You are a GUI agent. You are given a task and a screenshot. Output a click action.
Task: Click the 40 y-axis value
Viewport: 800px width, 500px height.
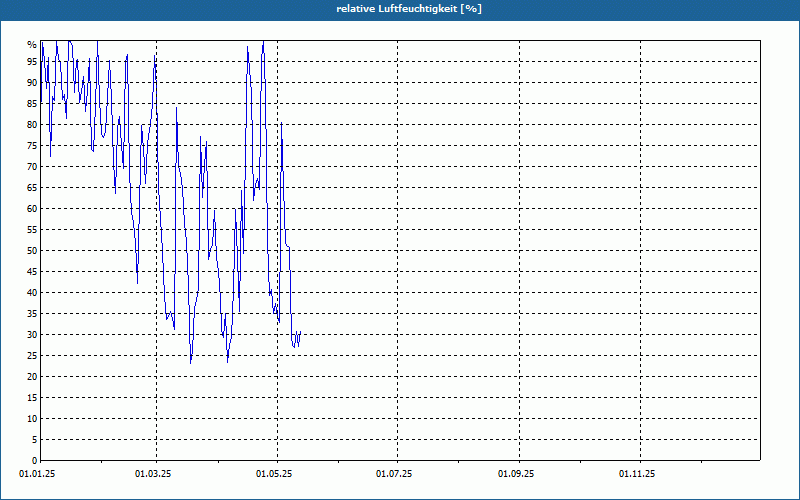point(32,292)
